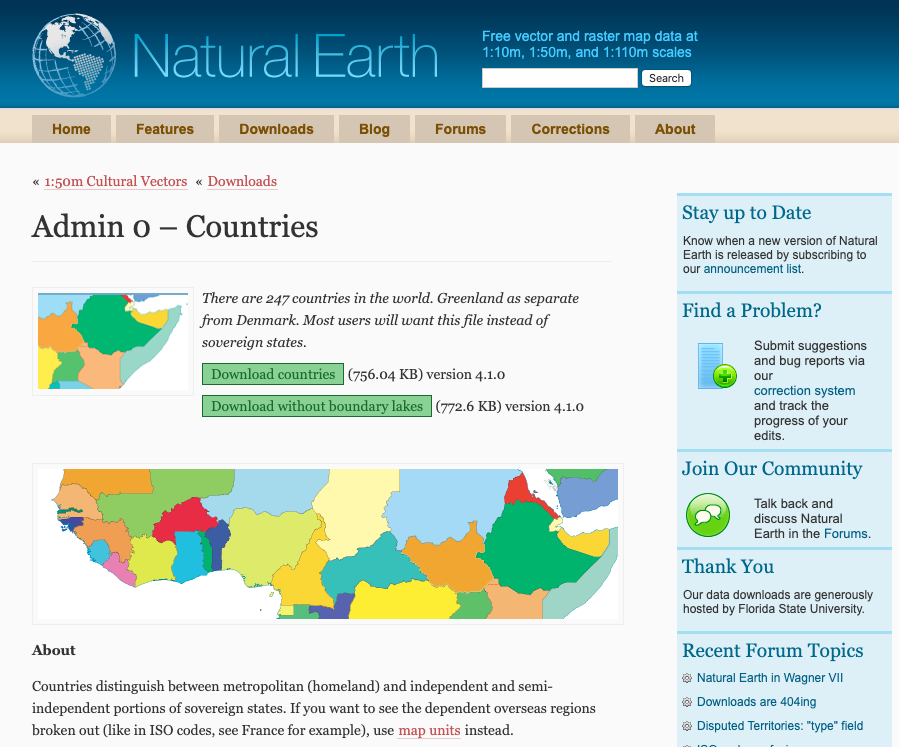This screenshot has width=899, height=747.
Task: Click the Join Our Community heading
Action: (x=772, y=469)
